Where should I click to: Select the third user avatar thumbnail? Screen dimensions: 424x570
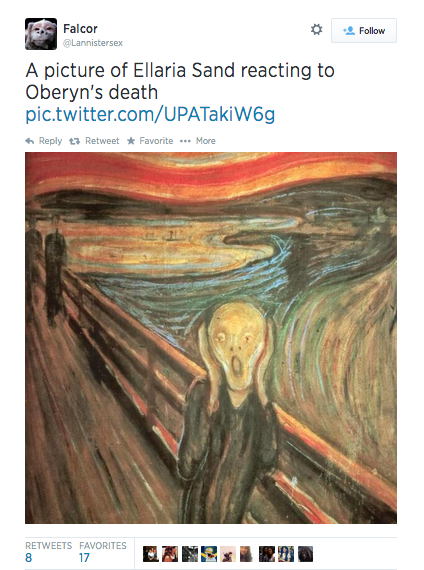[x=189, y=554]
